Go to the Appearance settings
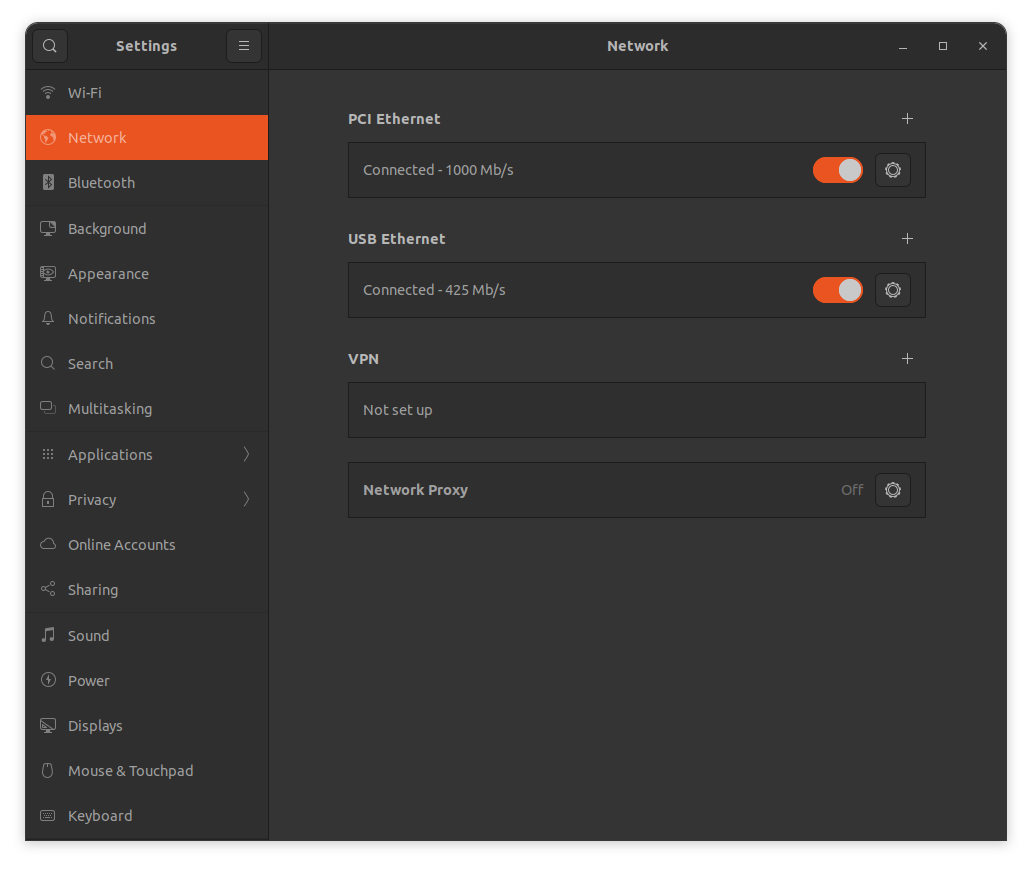 (x=108, y=274)
